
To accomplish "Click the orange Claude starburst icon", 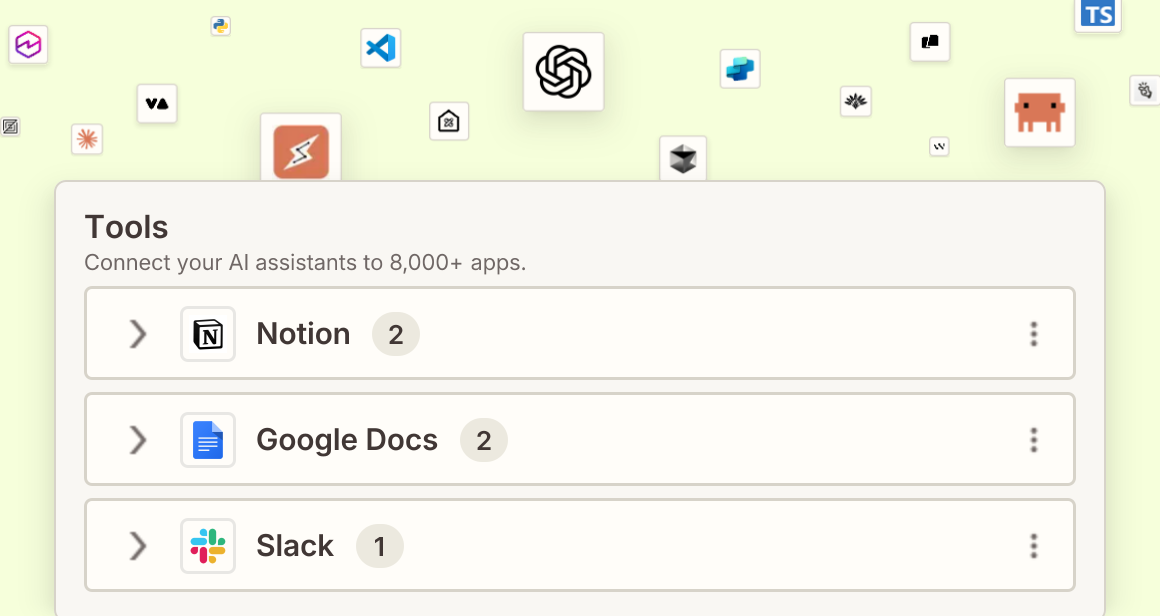I will [87, 139].
